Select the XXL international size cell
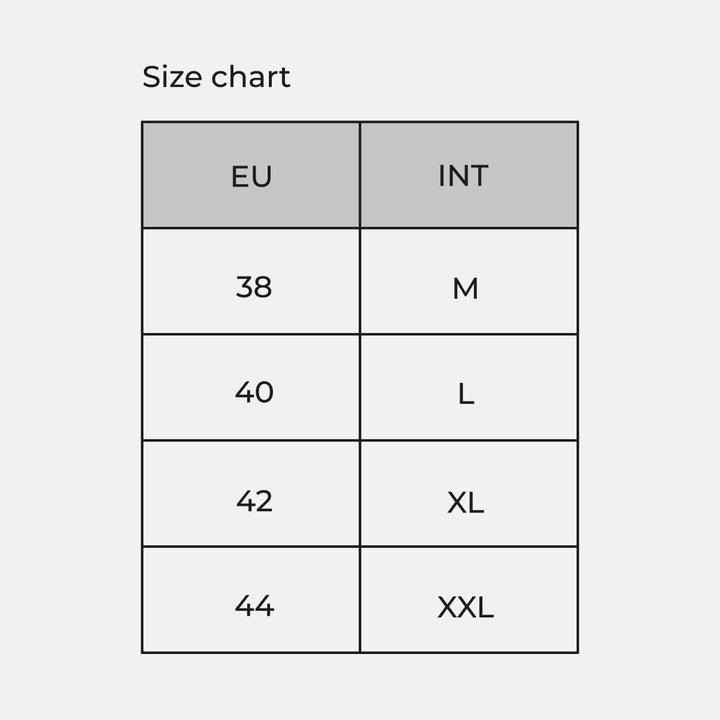 click(469, 600)
